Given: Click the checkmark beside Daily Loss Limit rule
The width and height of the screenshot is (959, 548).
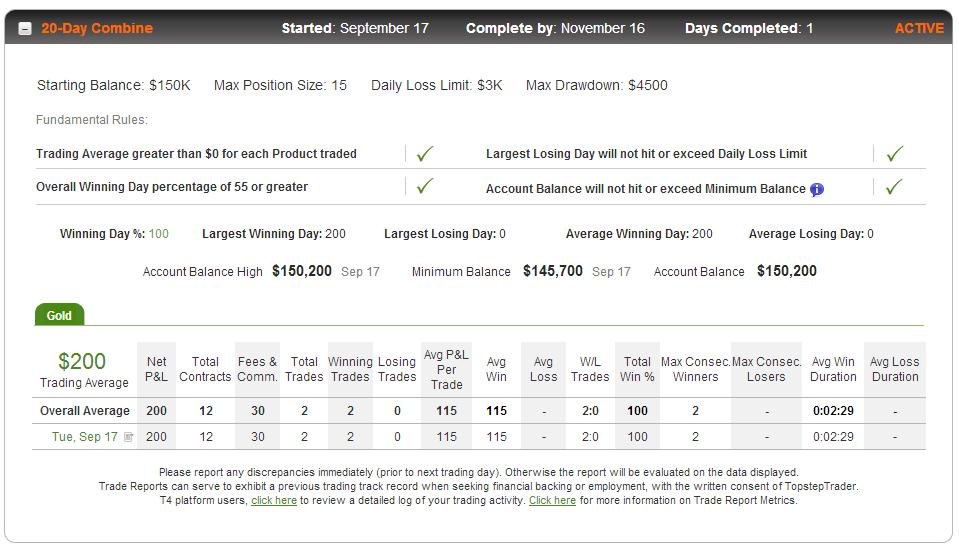Looking at the screenshot, I should pyautogui.click(x=895, y=154).
